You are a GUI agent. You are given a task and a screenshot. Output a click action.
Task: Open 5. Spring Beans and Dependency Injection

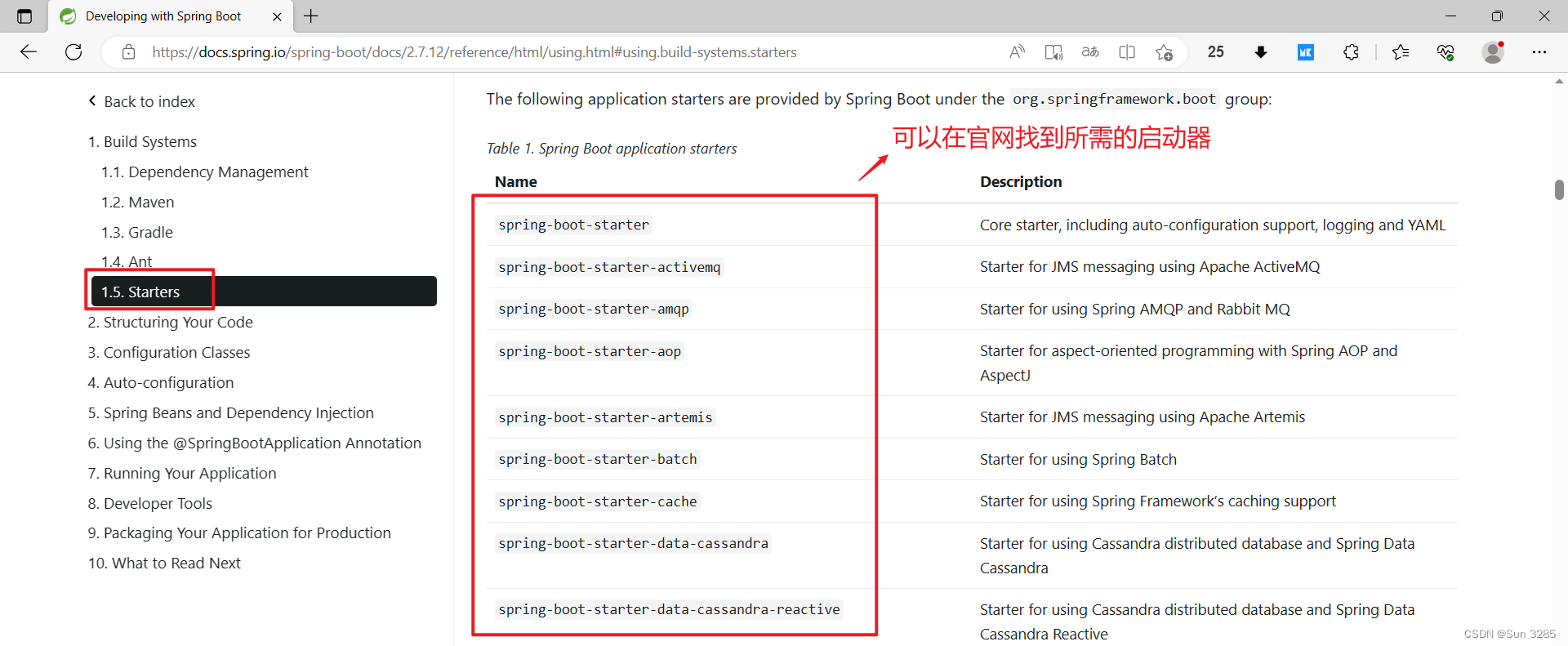point(231,412)
